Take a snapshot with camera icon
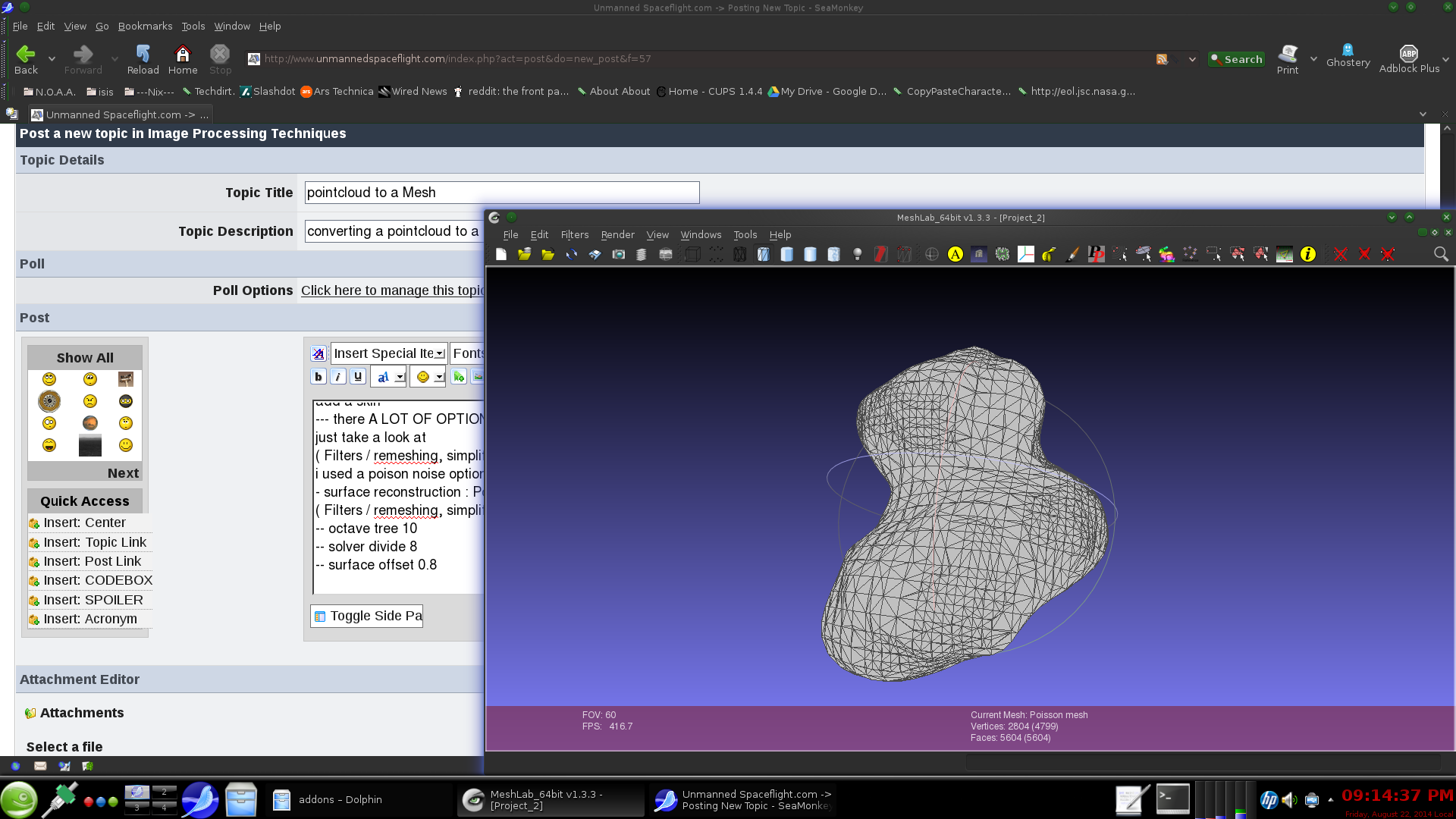This screenshot has width=1456, height=819. point(619,255)
